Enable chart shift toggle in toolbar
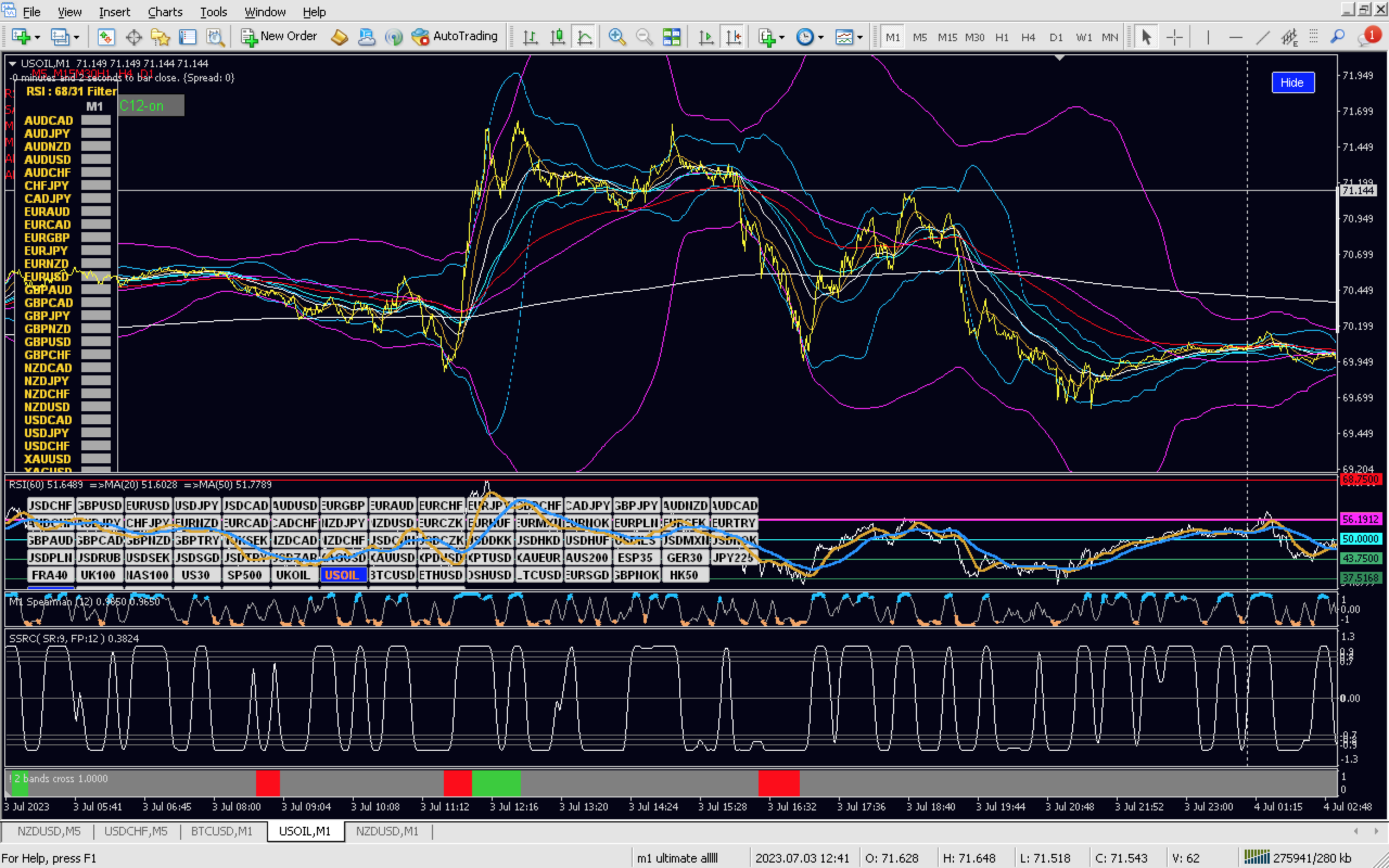Image resolution: width=1389 pixels, height=868 pixels. (x=733, y=37)
